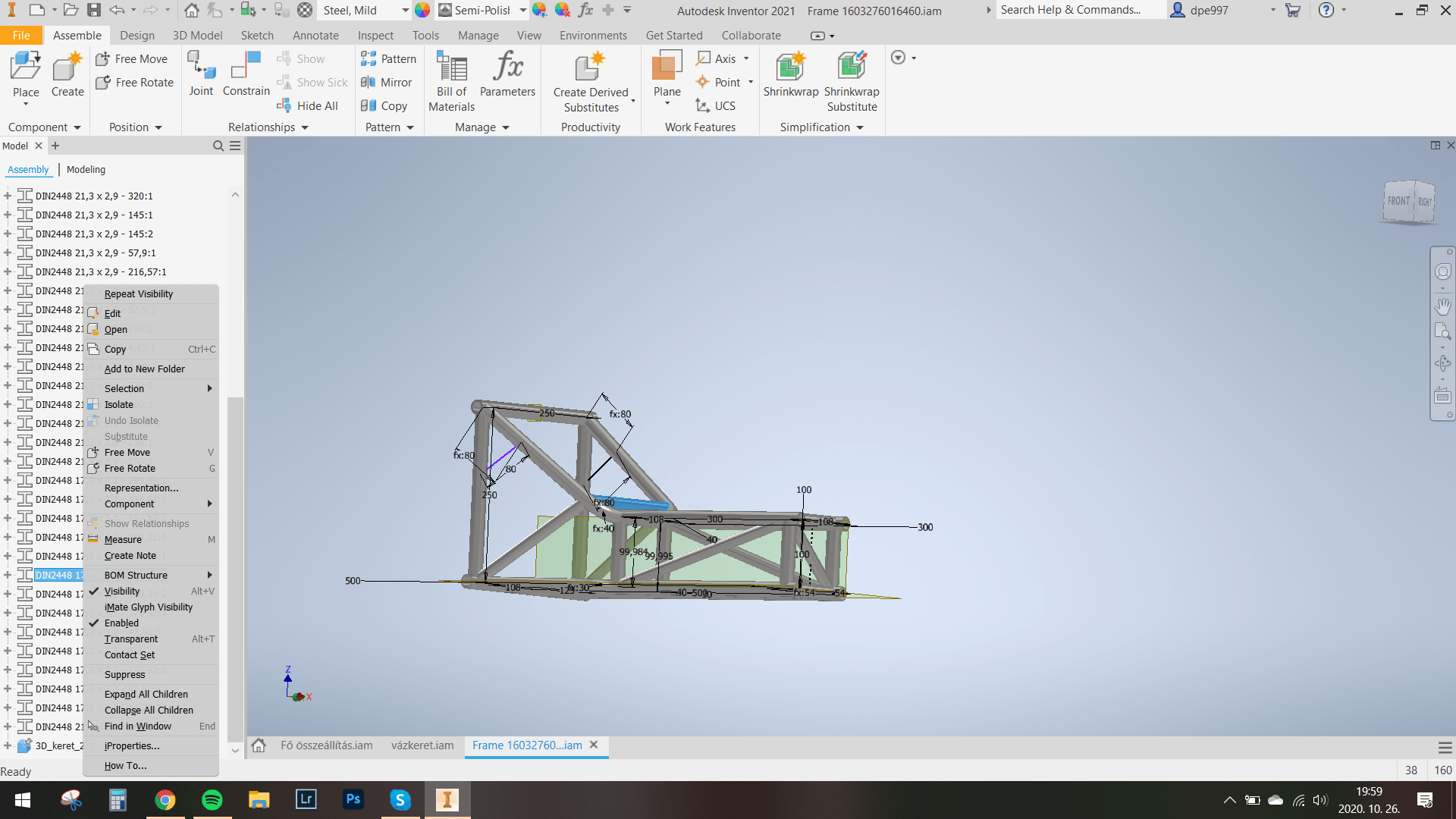1456x819 pixels.
Task: Open the appearance color wheel picker
Action: [422, 10]
